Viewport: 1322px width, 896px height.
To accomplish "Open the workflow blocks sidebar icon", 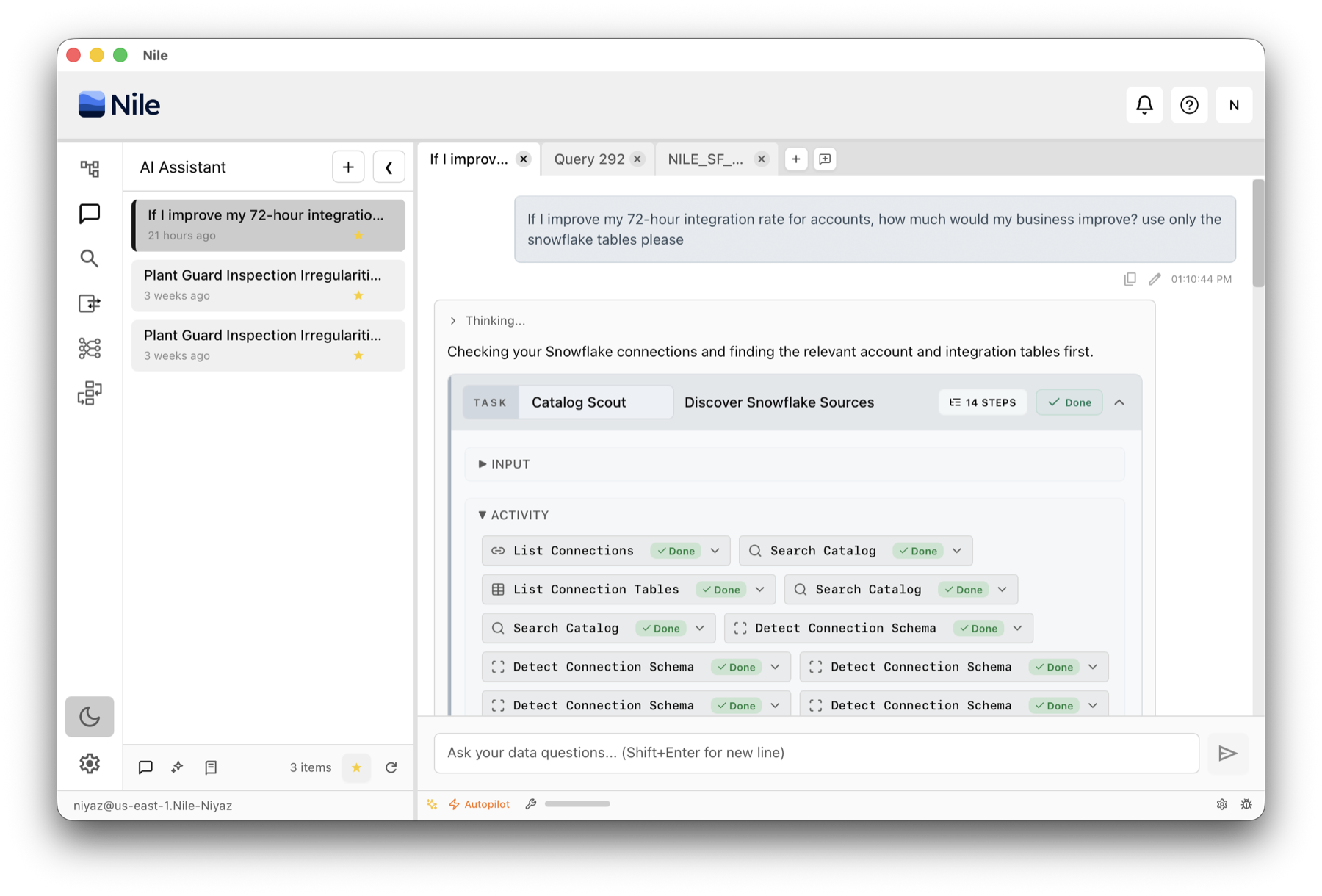I will 90,394.
